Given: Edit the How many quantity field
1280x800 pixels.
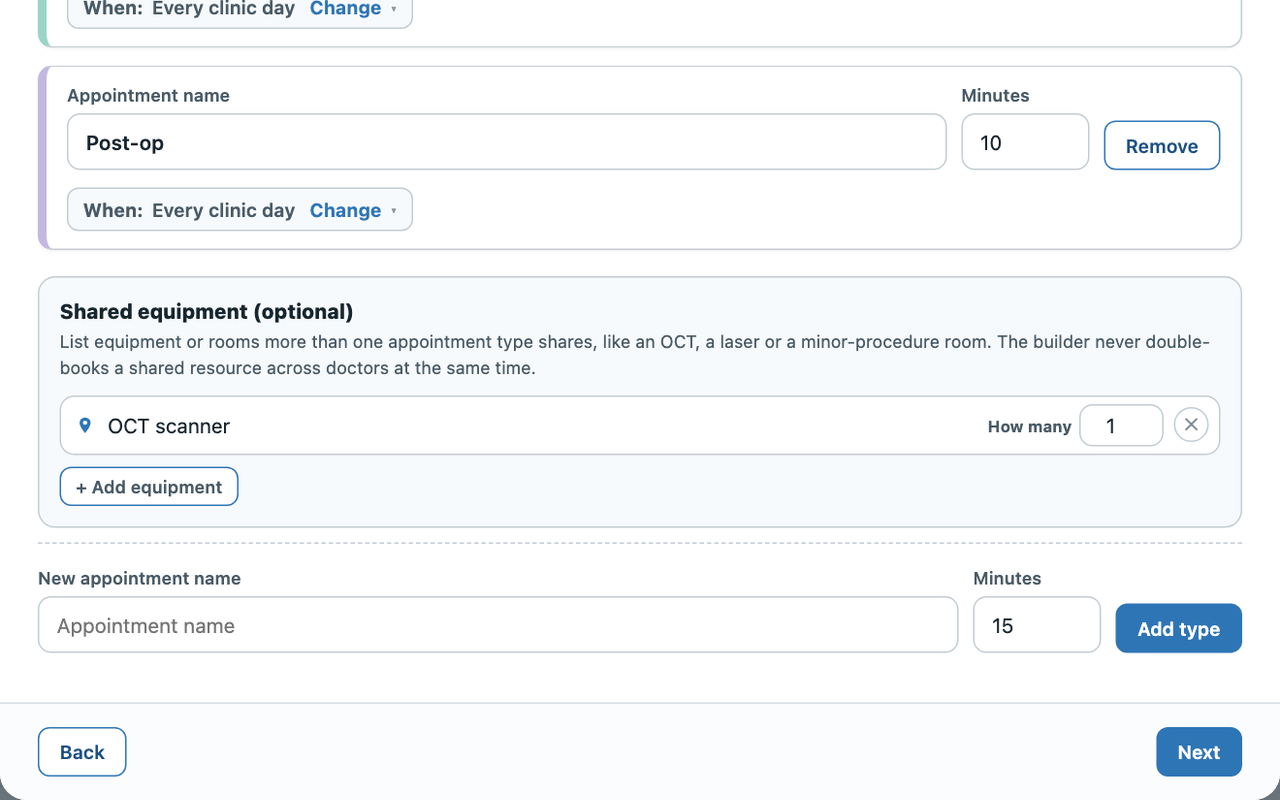Looking at the screenshot, I should 1121,425.
